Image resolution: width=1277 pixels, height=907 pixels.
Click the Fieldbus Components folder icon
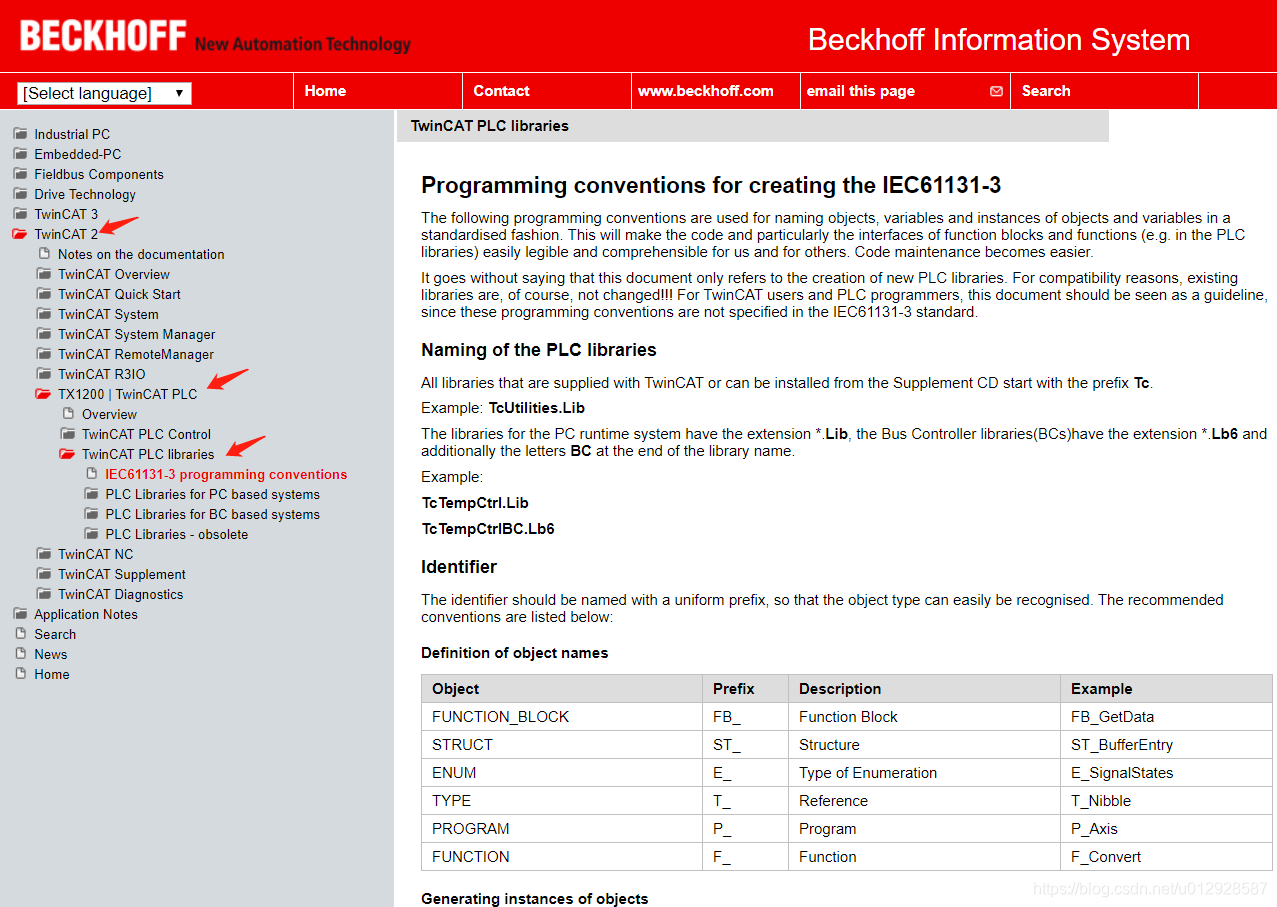(20, 174)
